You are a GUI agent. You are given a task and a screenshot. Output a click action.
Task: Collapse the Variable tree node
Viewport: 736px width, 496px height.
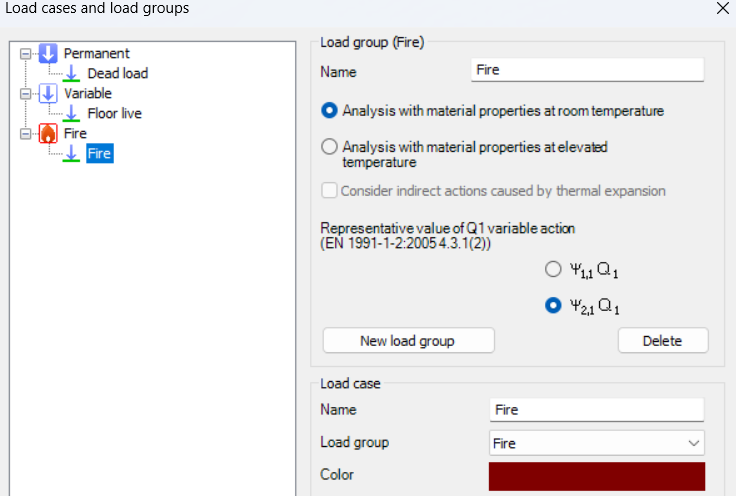pos(25,94)
